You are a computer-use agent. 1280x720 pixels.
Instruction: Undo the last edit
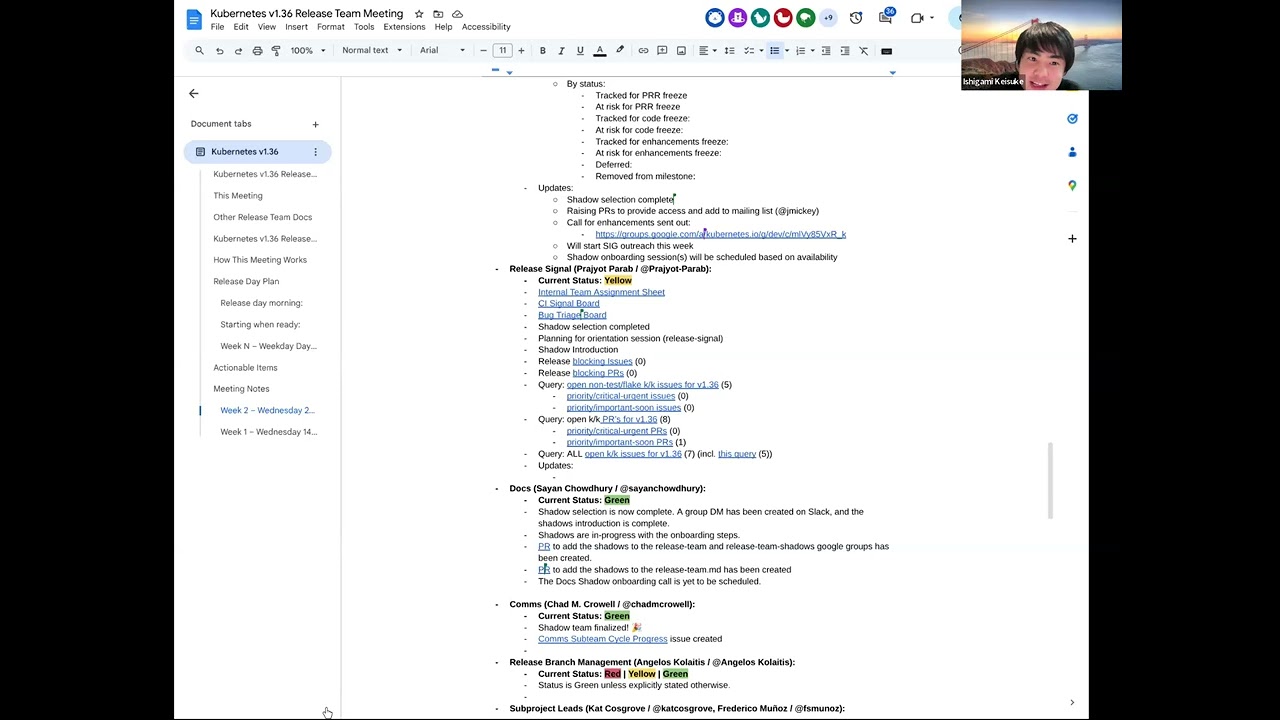219,51
